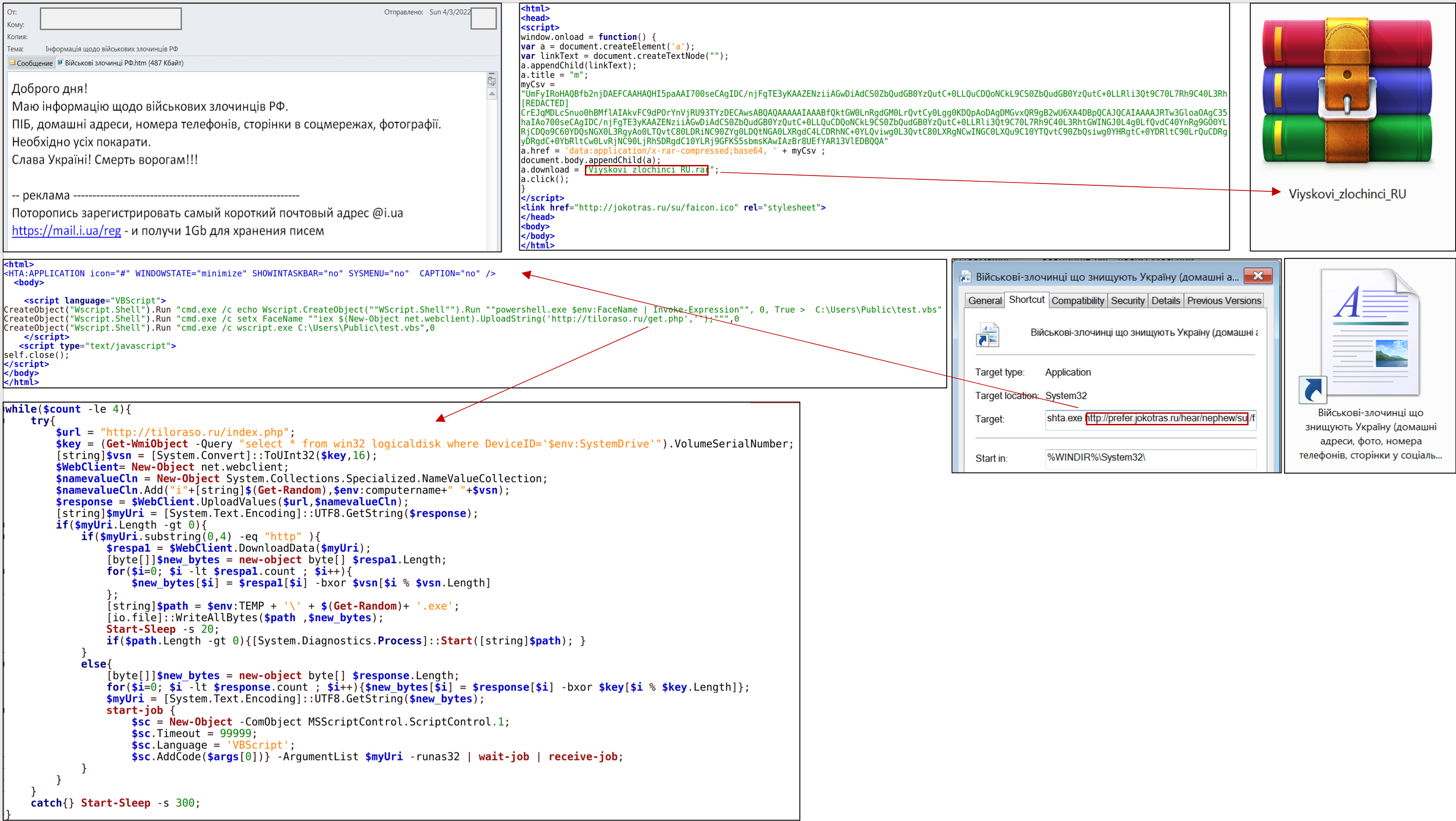Go to the Details tab
1456x821 pixels.
[x=1166, y=301]
